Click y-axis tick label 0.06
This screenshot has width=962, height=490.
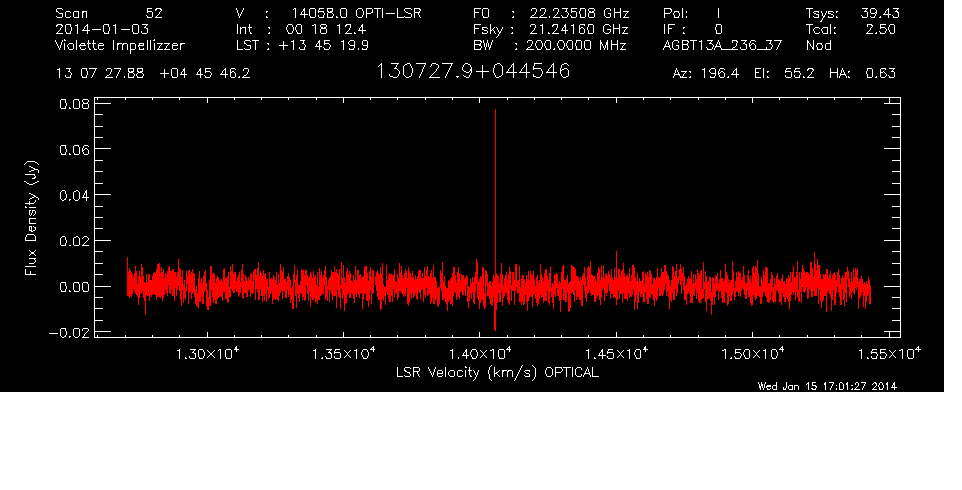click(x=74, y=150)
